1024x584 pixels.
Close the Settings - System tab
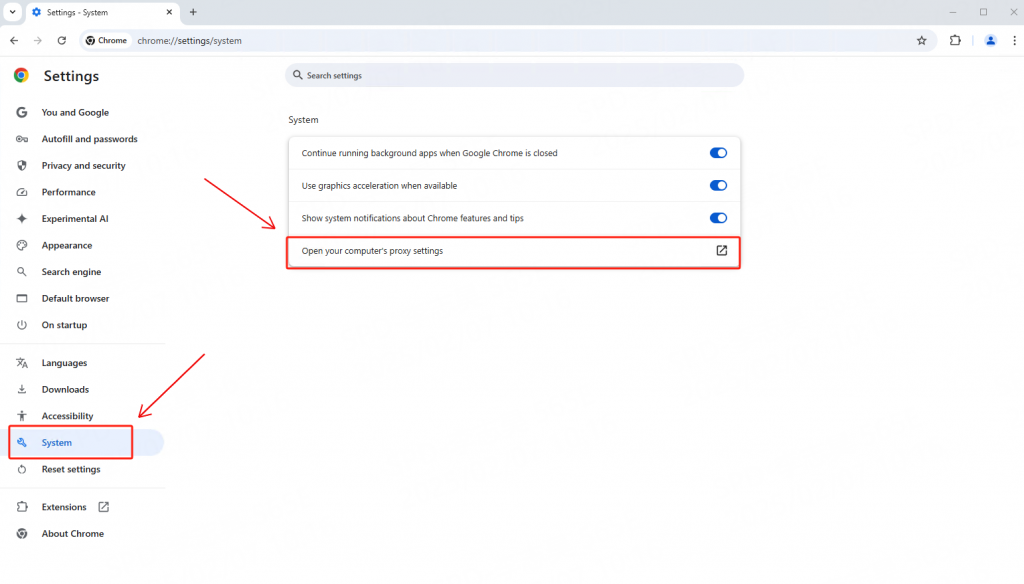tap(169, 12)
